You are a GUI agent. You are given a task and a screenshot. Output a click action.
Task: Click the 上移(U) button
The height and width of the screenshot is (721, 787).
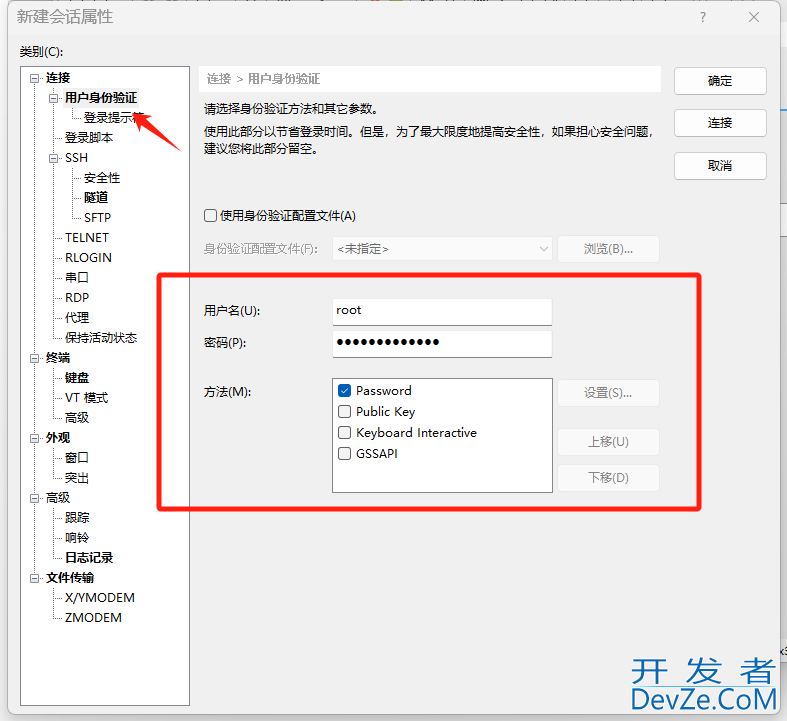pos(608,442)
